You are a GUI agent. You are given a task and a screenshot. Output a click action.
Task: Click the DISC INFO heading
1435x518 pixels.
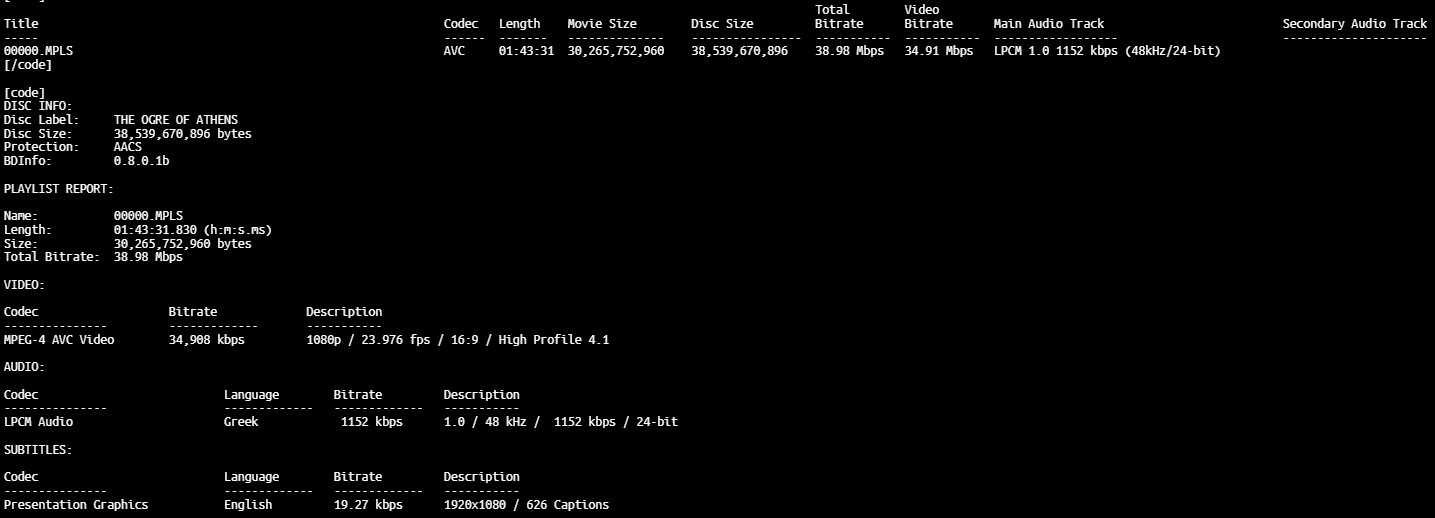(38, 106)
